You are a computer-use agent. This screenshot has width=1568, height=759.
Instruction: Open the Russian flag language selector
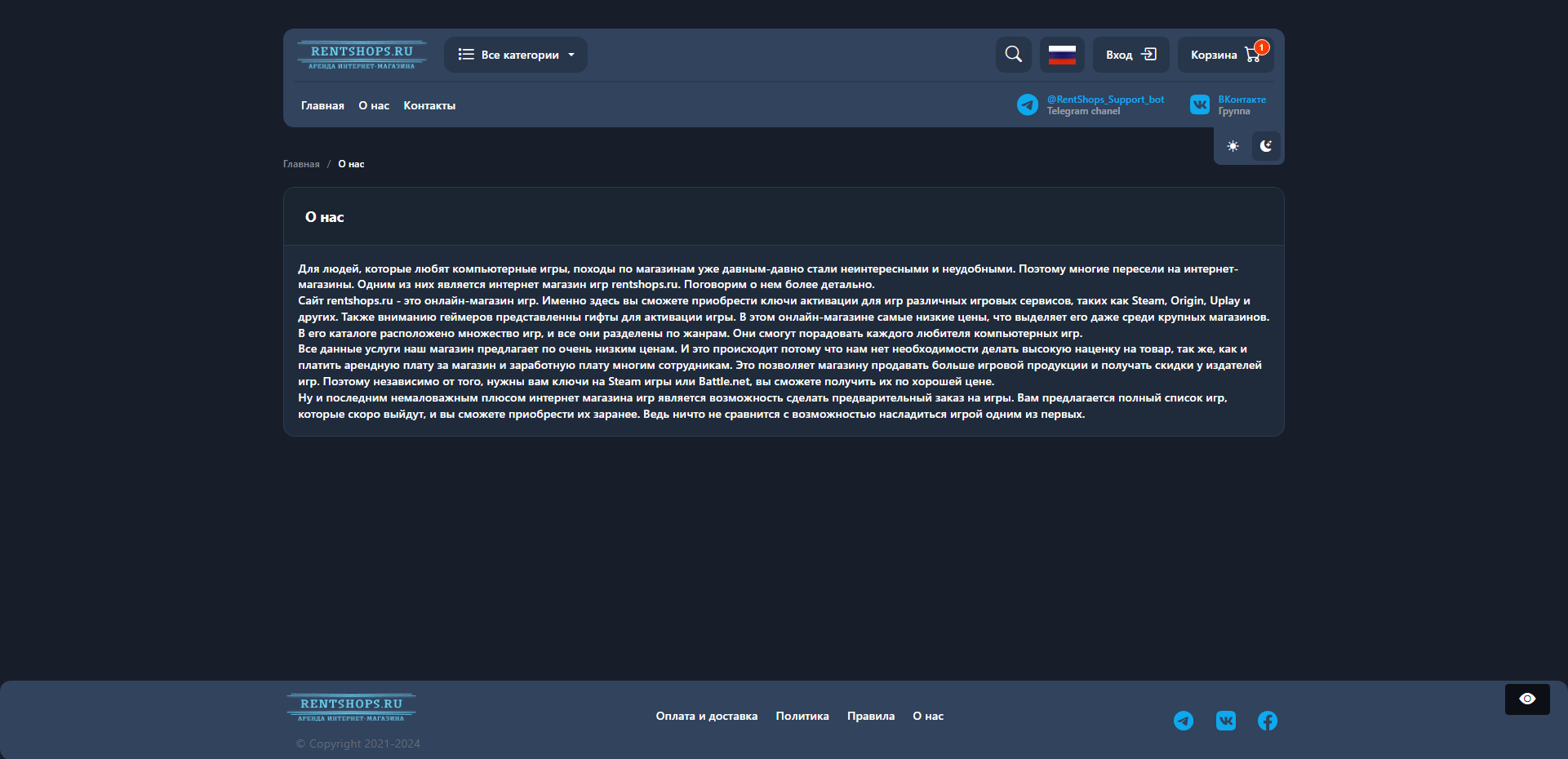[x=1062, y=55]
